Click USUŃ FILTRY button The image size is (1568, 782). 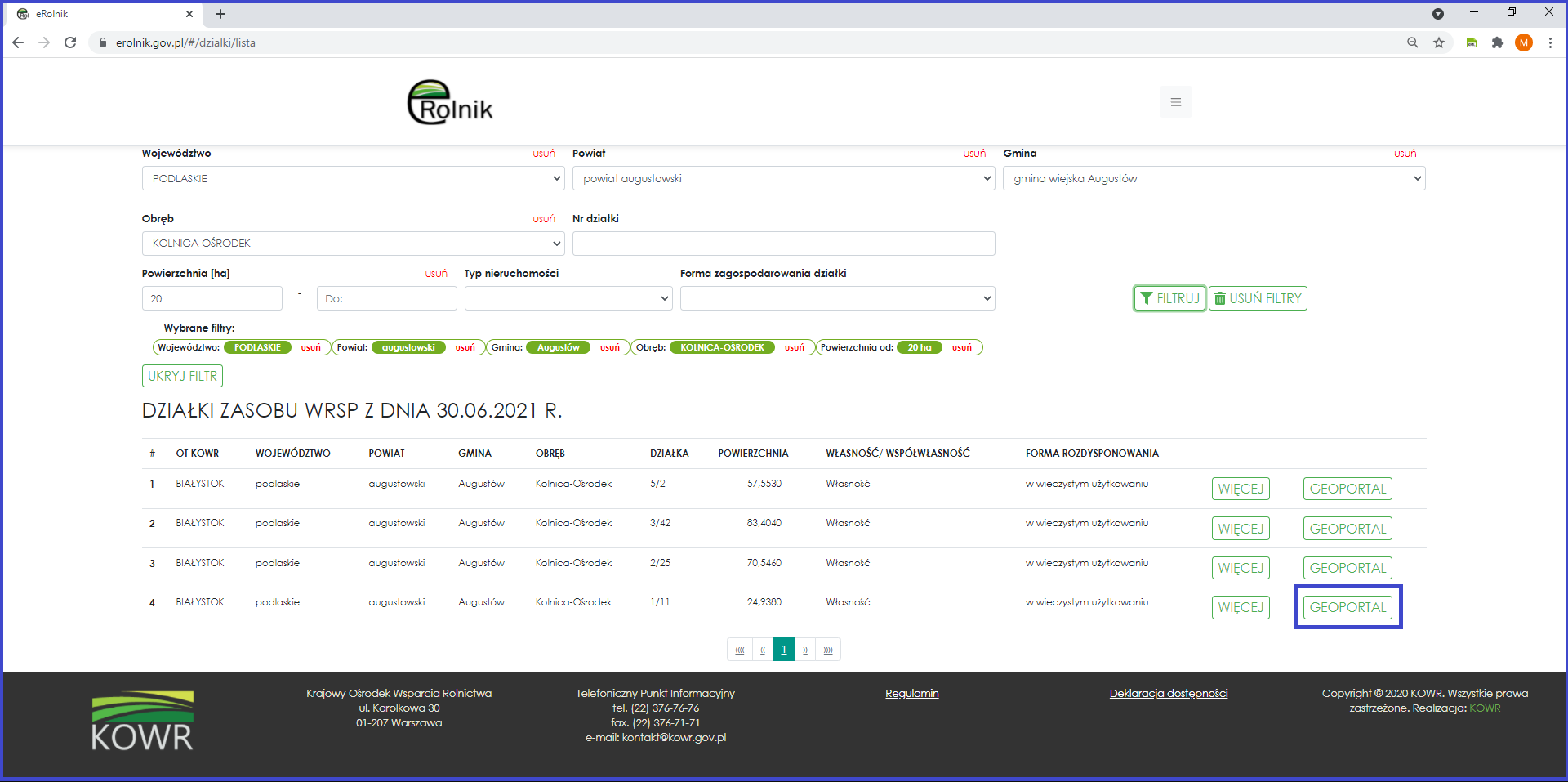pos(1258,298)
